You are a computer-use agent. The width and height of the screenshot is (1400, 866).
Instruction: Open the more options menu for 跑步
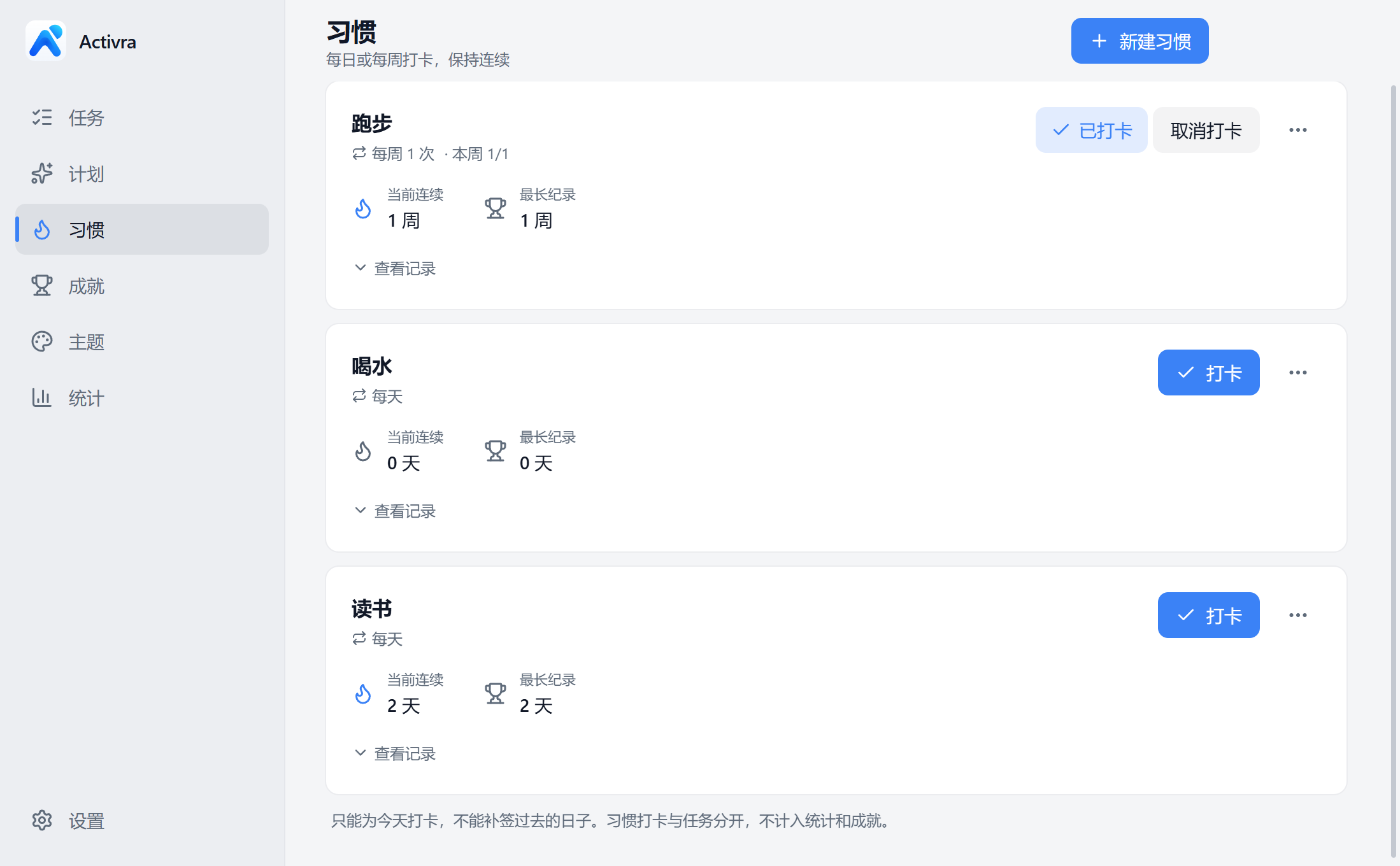[x=1297, y=131]
